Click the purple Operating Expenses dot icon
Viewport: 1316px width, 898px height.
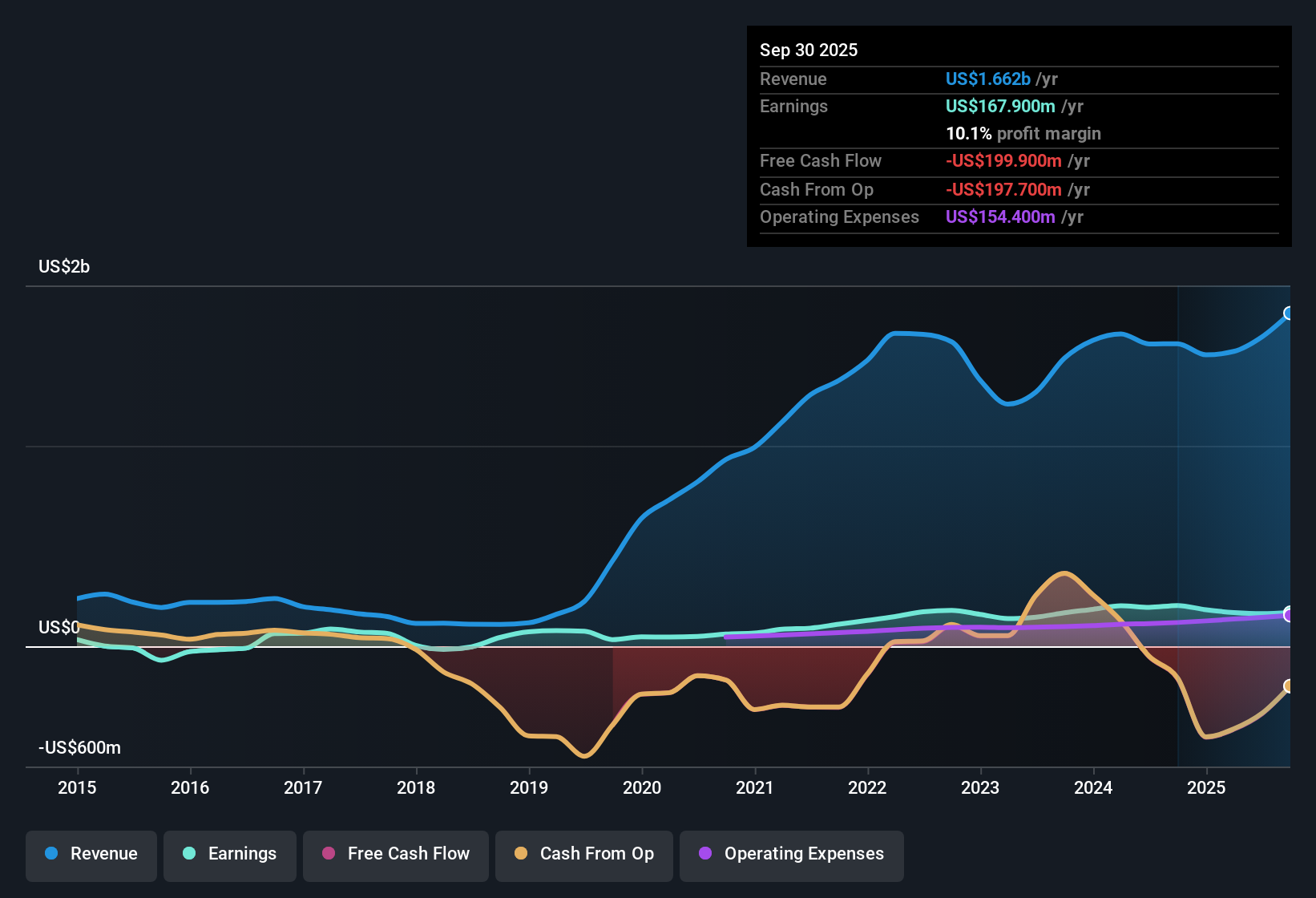click(704, 854)
